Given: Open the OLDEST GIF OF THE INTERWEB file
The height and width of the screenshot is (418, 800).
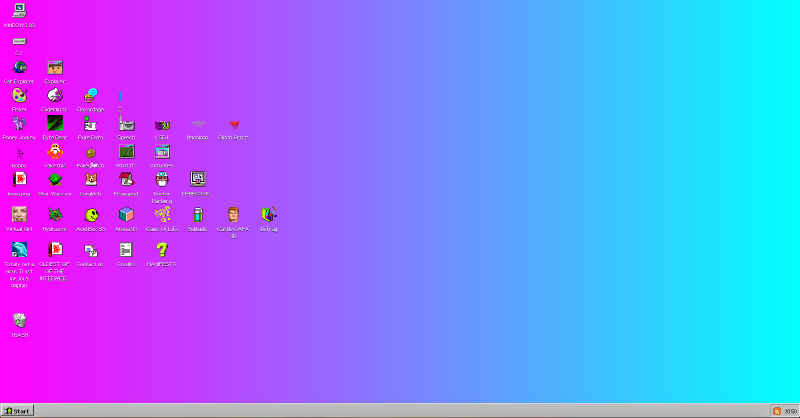Looking at the screenshot, I should point(55,250).
